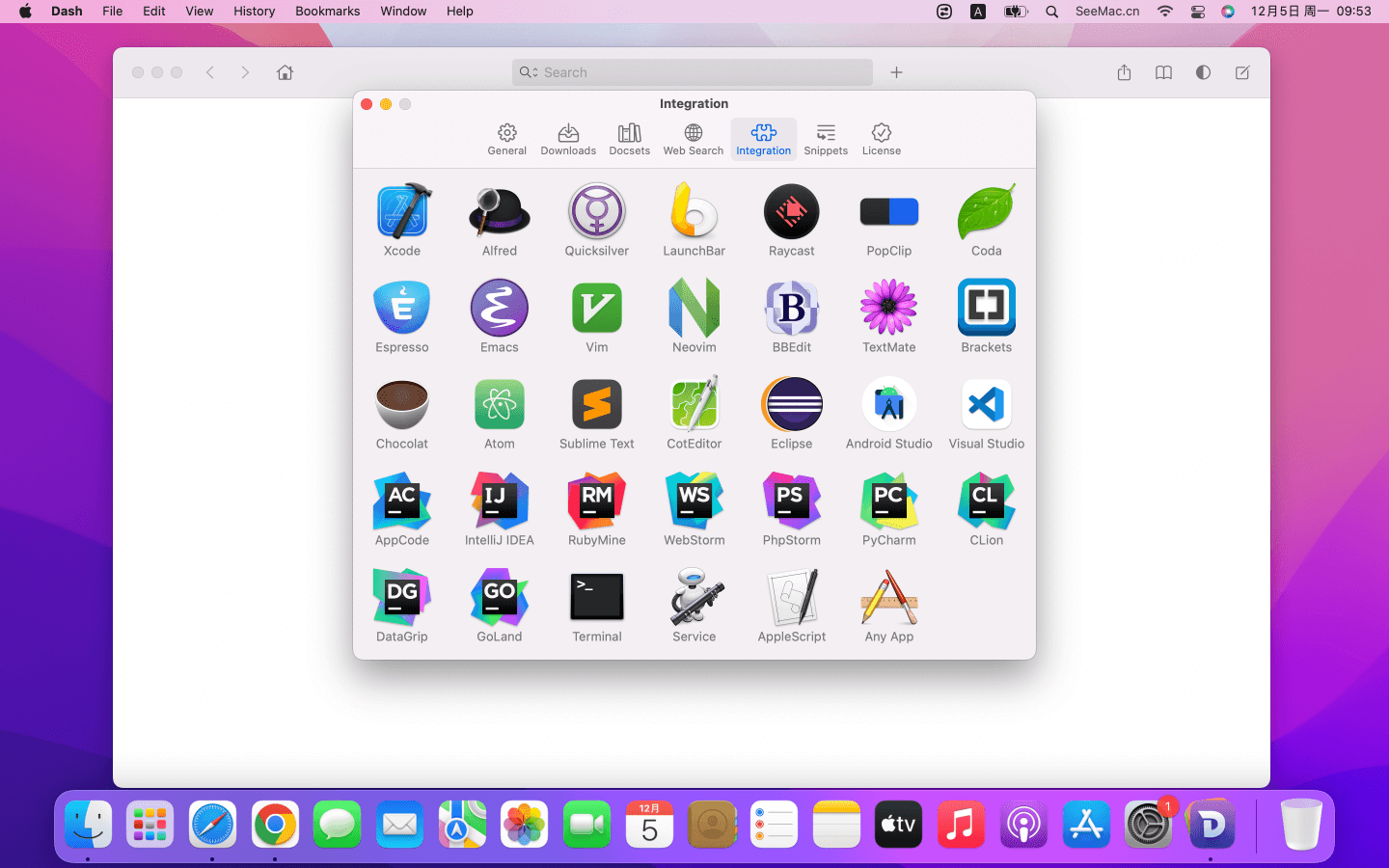Open the File menu

pos(113,12)
